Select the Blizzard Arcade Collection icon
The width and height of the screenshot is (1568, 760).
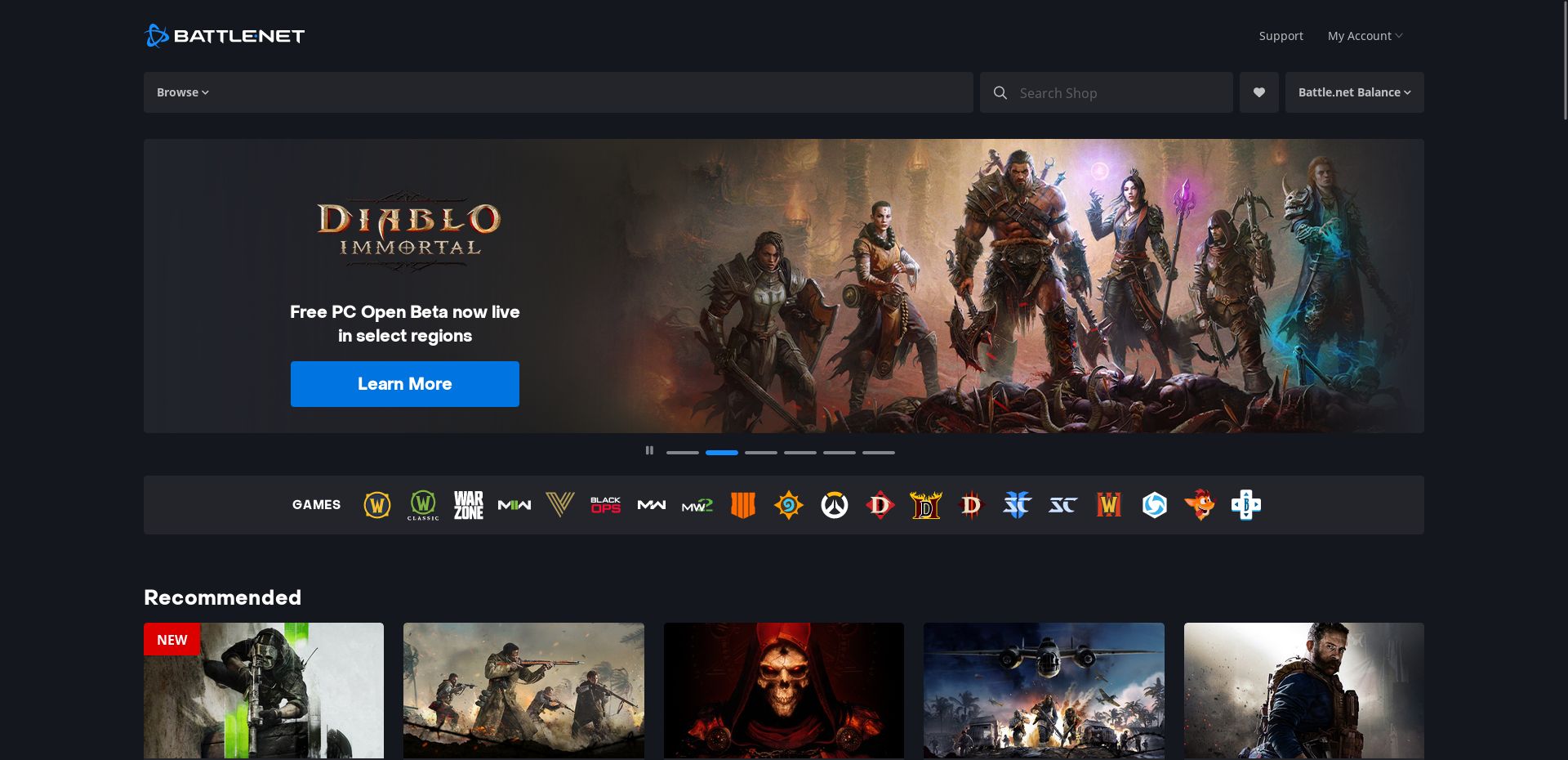pyautogui.click(x=1246, y=505)
